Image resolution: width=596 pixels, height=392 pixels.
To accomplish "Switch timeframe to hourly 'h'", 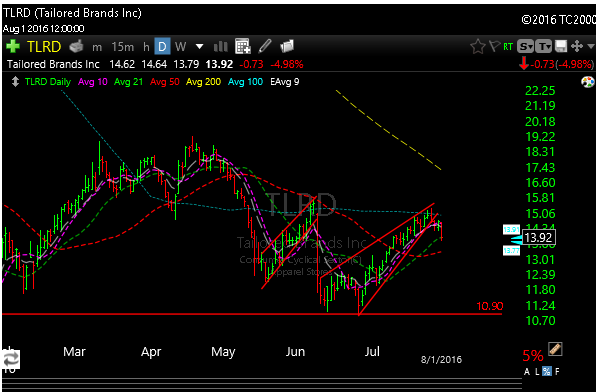I will [146, 47].
